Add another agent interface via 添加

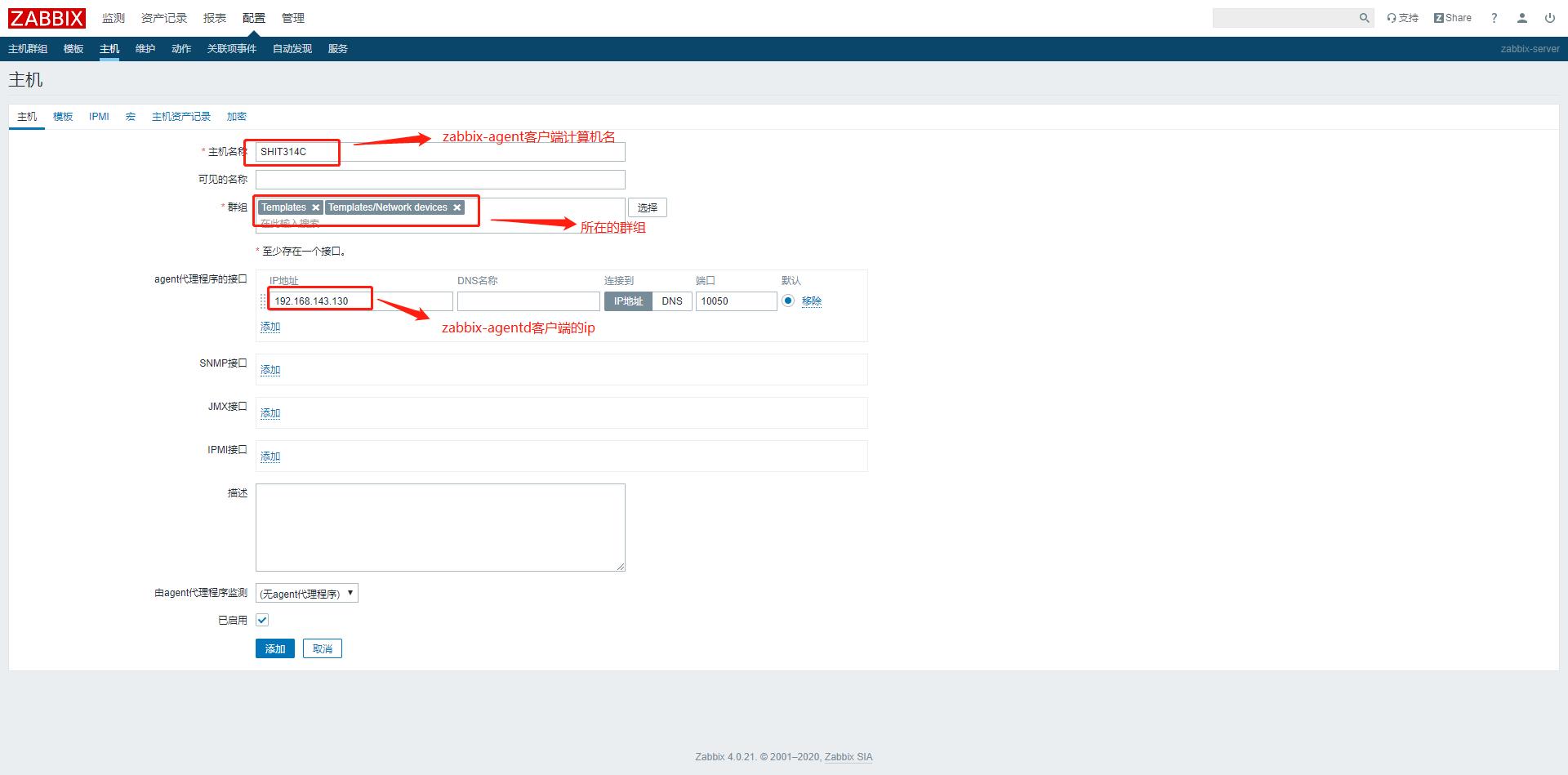[x=270, y=327]
